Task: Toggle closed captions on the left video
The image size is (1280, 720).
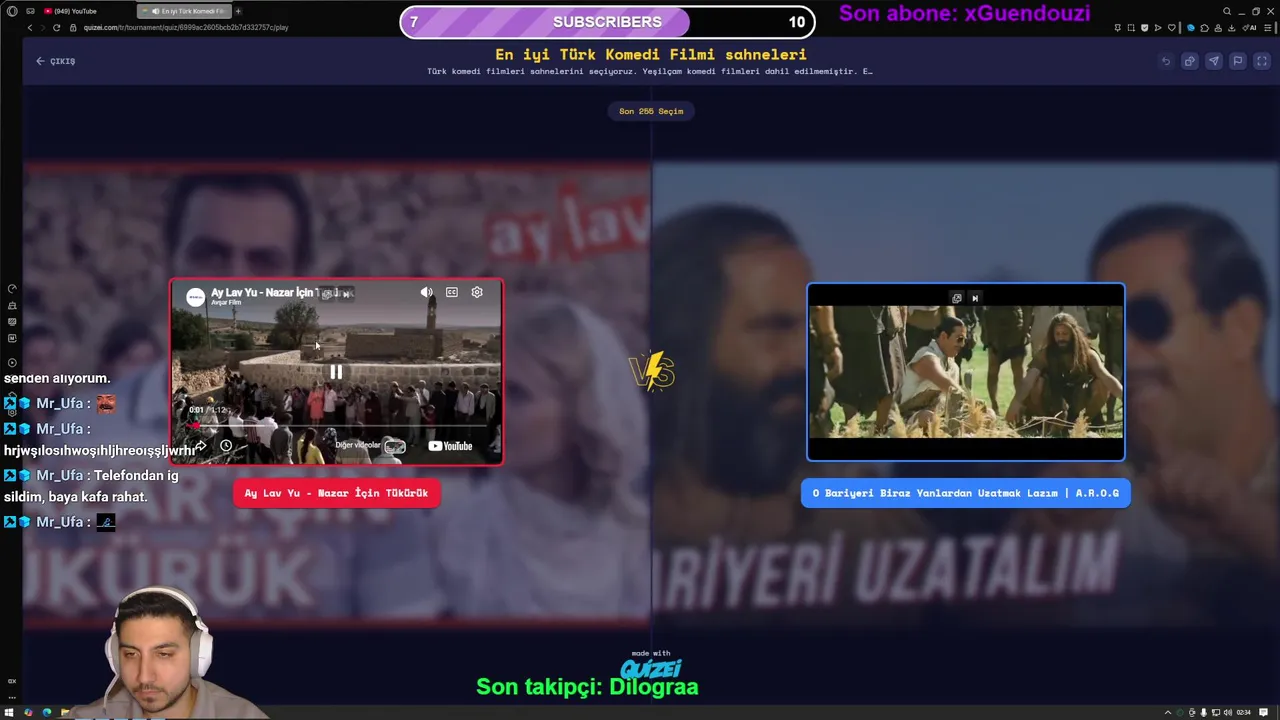Action: point(452,292)
